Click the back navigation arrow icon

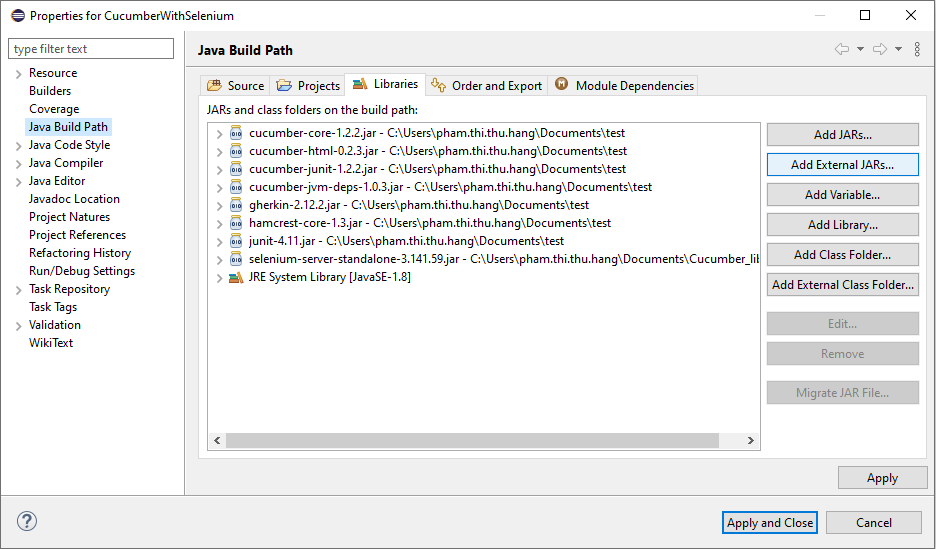tap(842, 49)
